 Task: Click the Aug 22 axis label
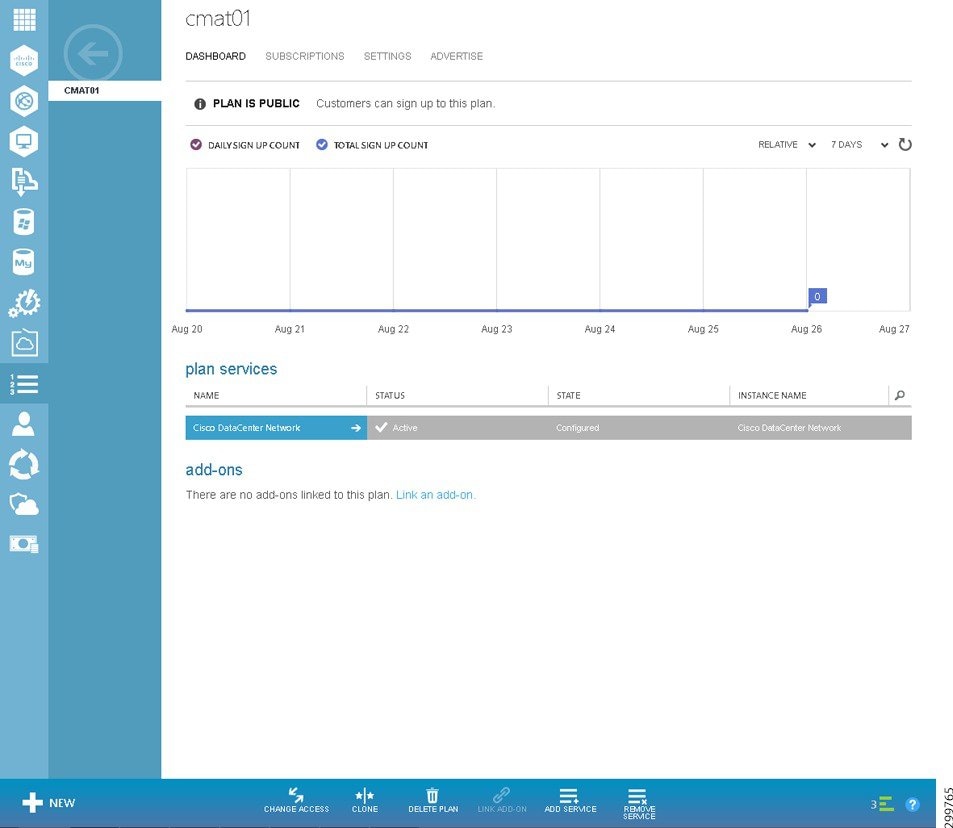(393, 329)
